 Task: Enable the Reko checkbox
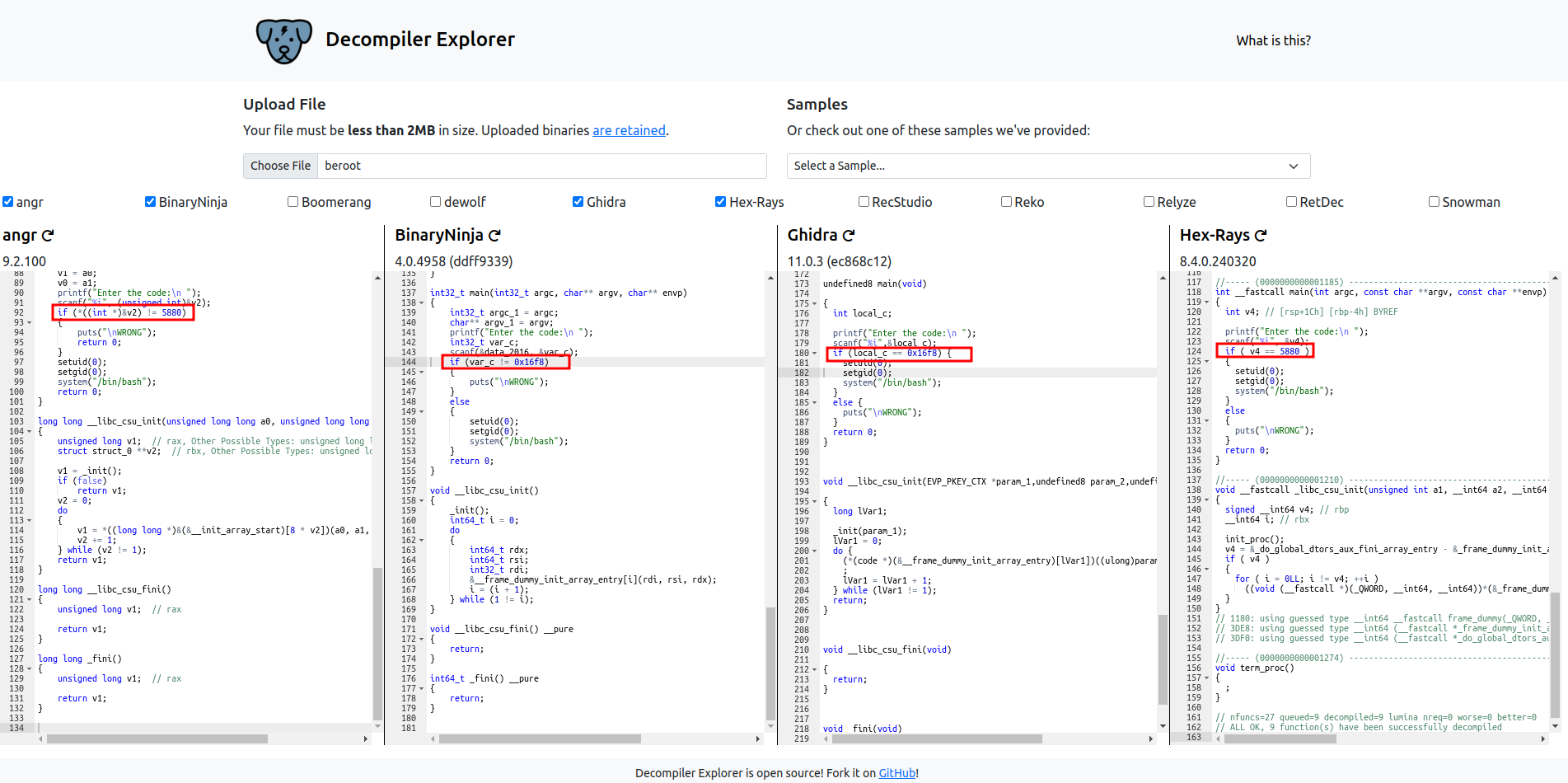tap(1006, 202)
